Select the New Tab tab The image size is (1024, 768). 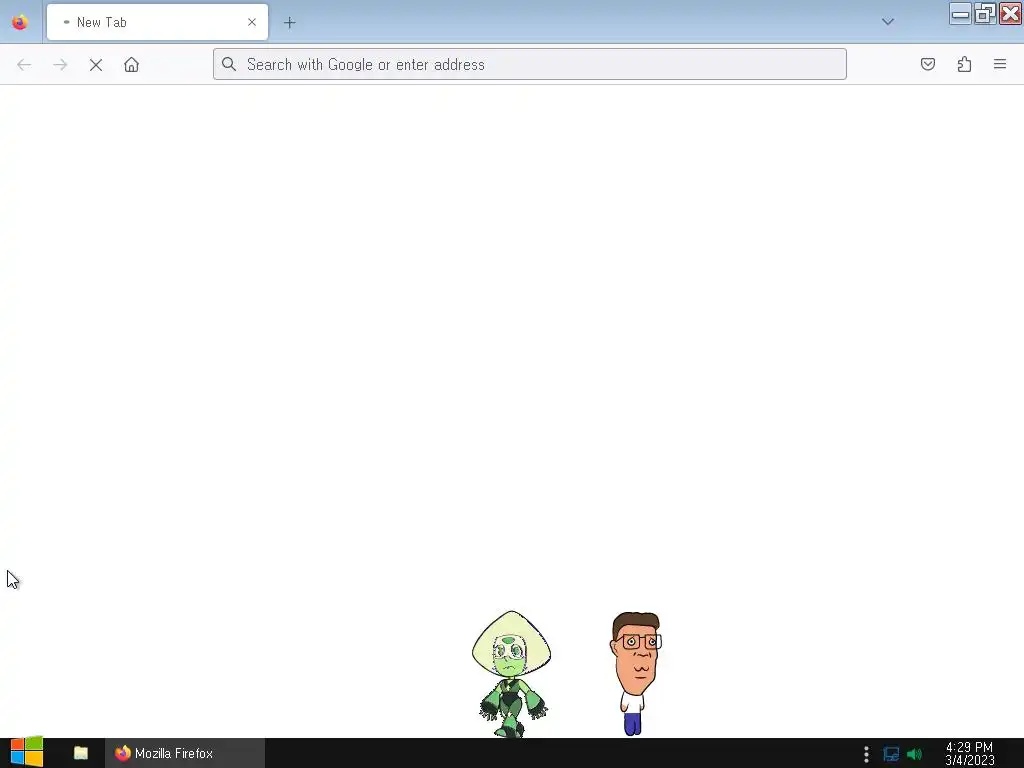(157, 22)
